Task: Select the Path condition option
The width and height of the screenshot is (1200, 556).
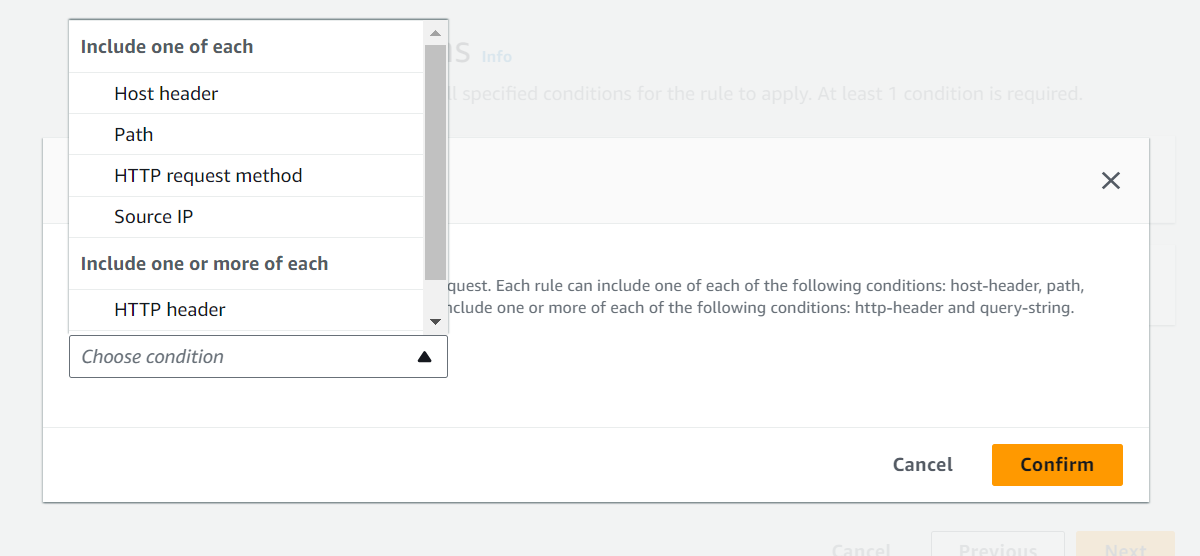Action: 246,134
